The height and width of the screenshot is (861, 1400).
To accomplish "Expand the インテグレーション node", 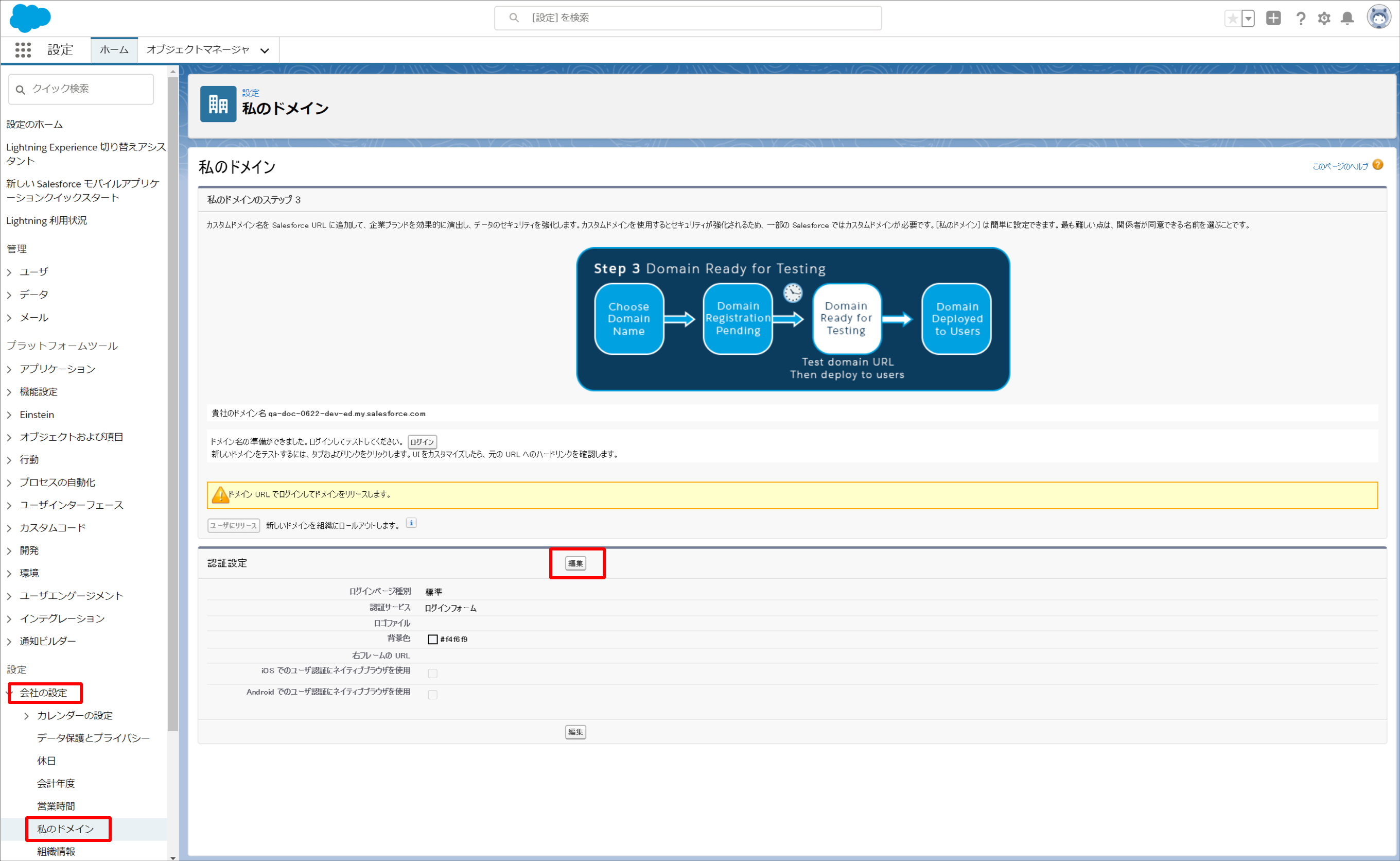I will click(x=9, y=618).
